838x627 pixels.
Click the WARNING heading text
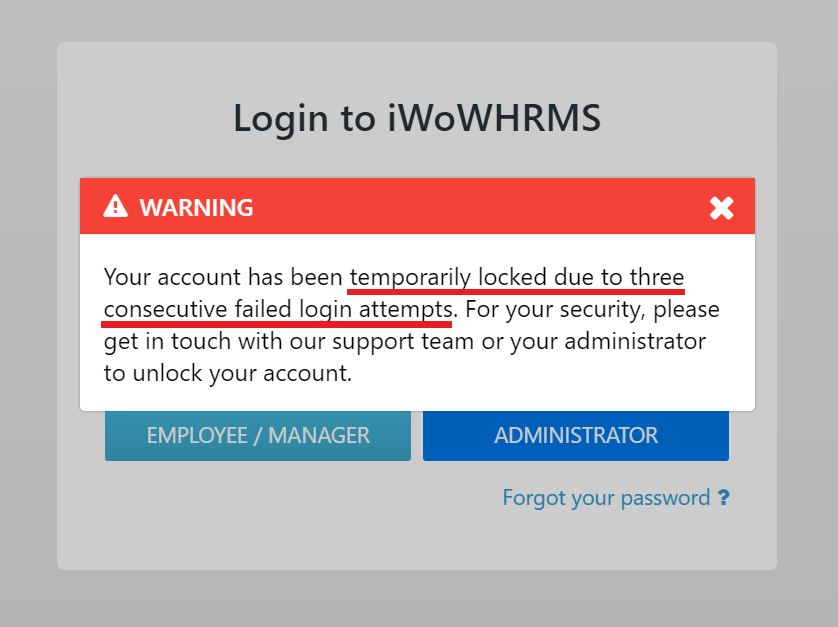tap(196, 207)
